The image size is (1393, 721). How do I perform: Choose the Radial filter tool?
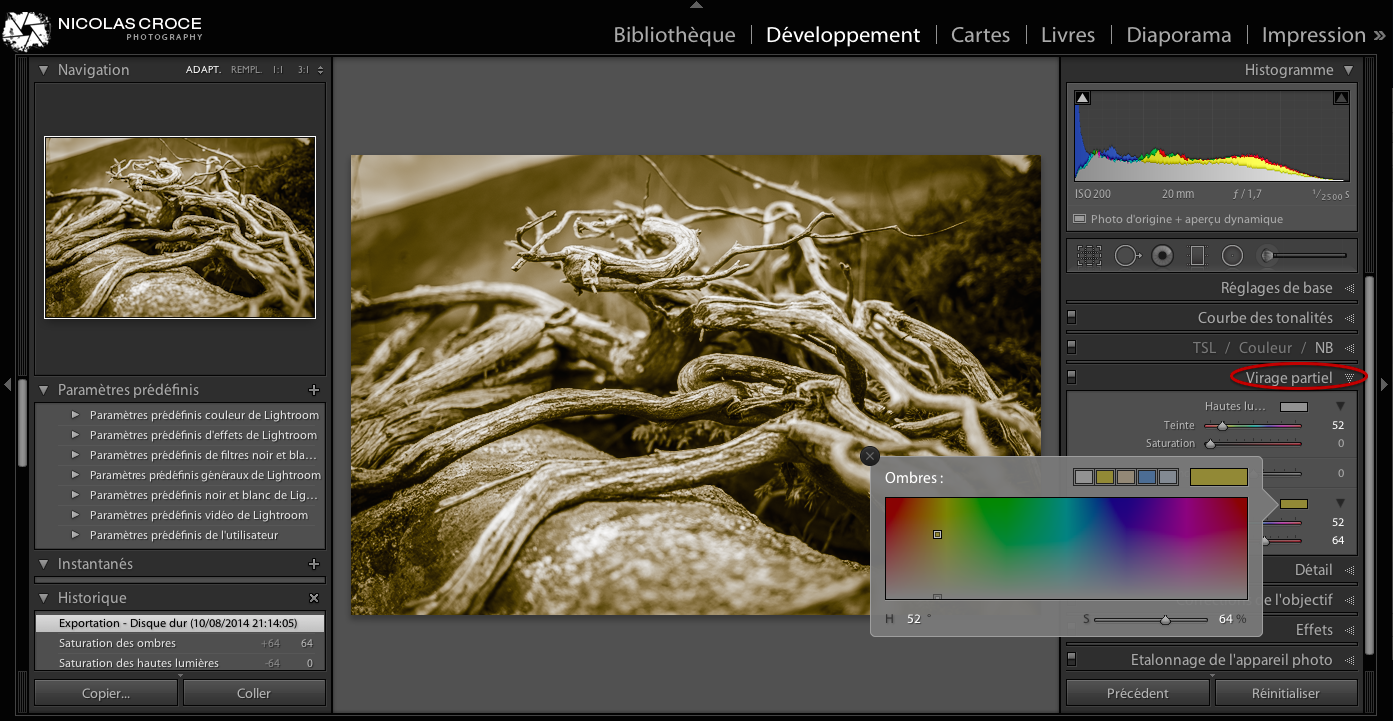(1232, 256)
